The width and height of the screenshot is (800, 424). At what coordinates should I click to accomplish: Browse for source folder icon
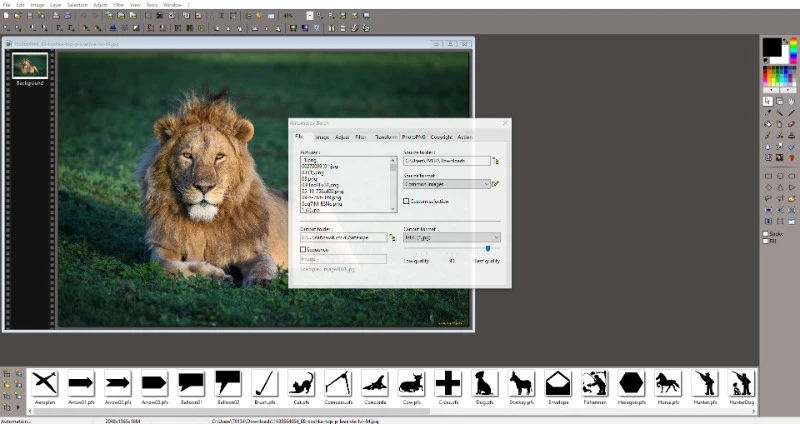pos(495,160)
